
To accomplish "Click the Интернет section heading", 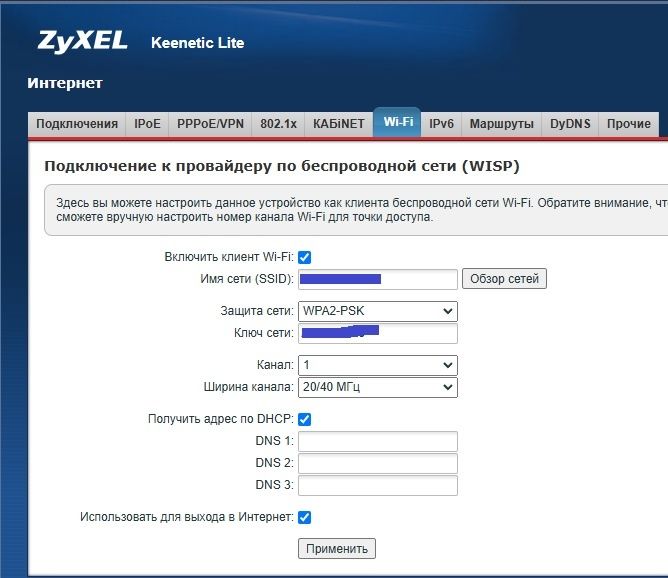I will click(x=65, y=83).
